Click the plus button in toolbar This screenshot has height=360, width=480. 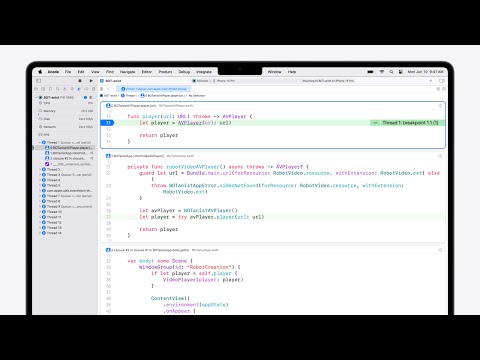431,81
